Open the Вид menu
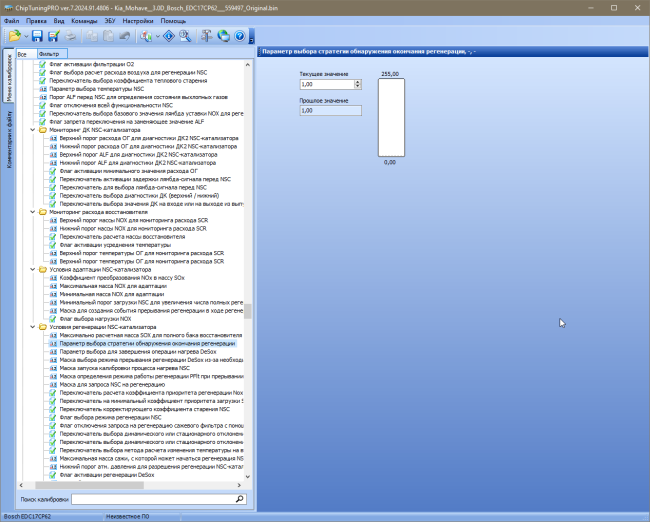Image resolution: width=650 pixels, height=522 pixels. pyautogui.click(x=59, y=21)
